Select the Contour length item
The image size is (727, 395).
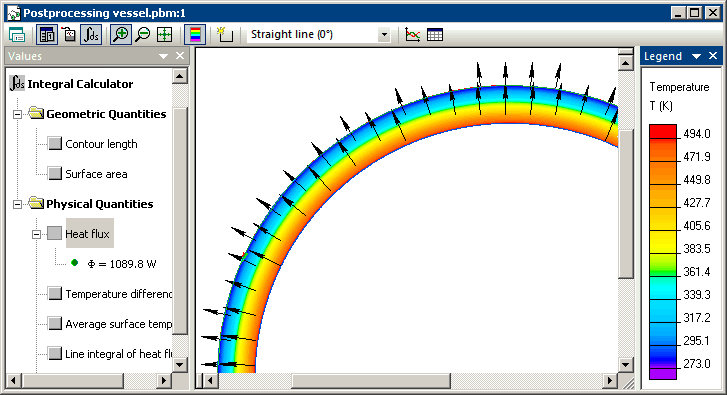[x=101, y=144]
